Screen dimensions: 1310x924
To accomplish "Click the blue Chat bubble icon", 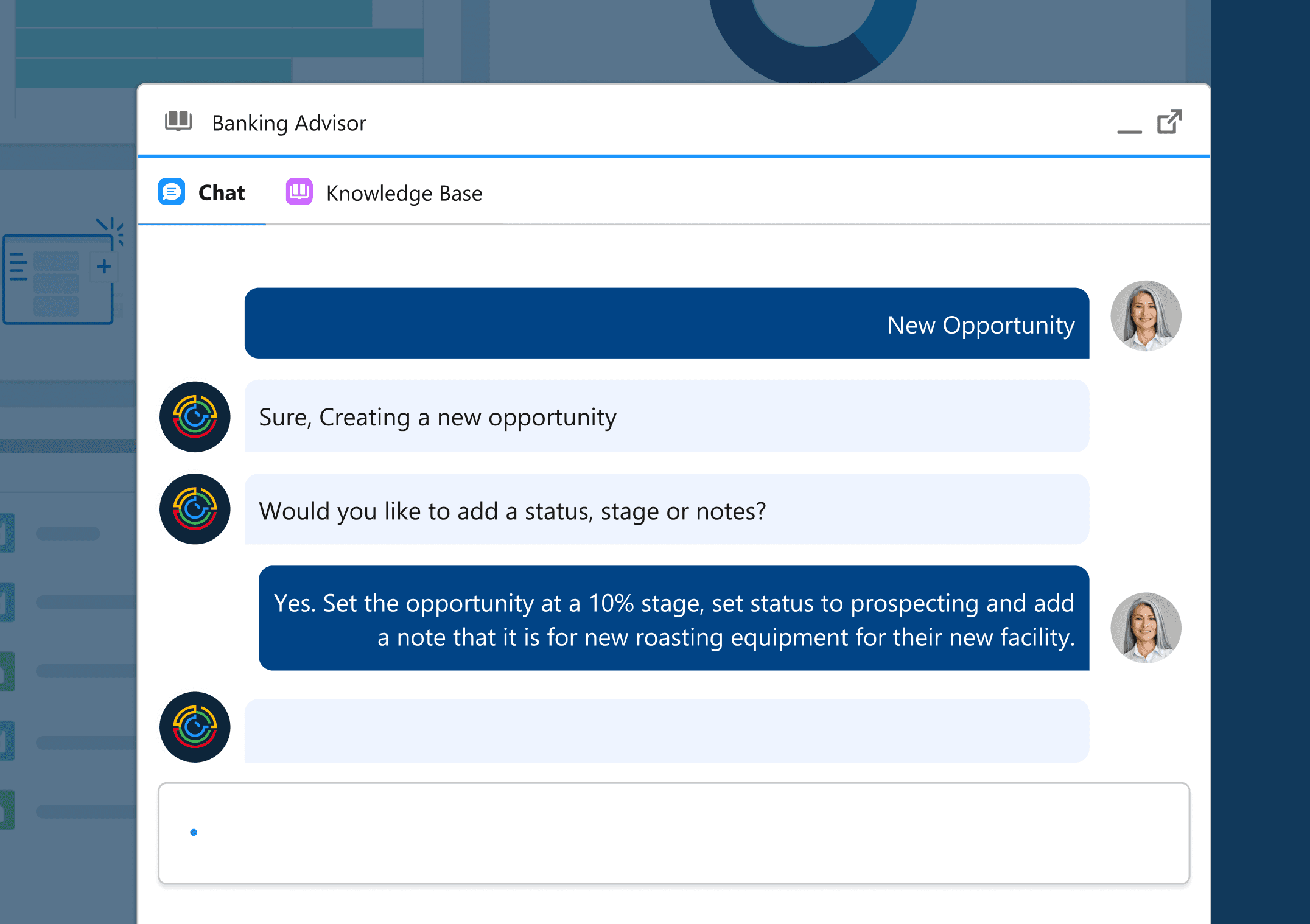I will click(172, 192).
